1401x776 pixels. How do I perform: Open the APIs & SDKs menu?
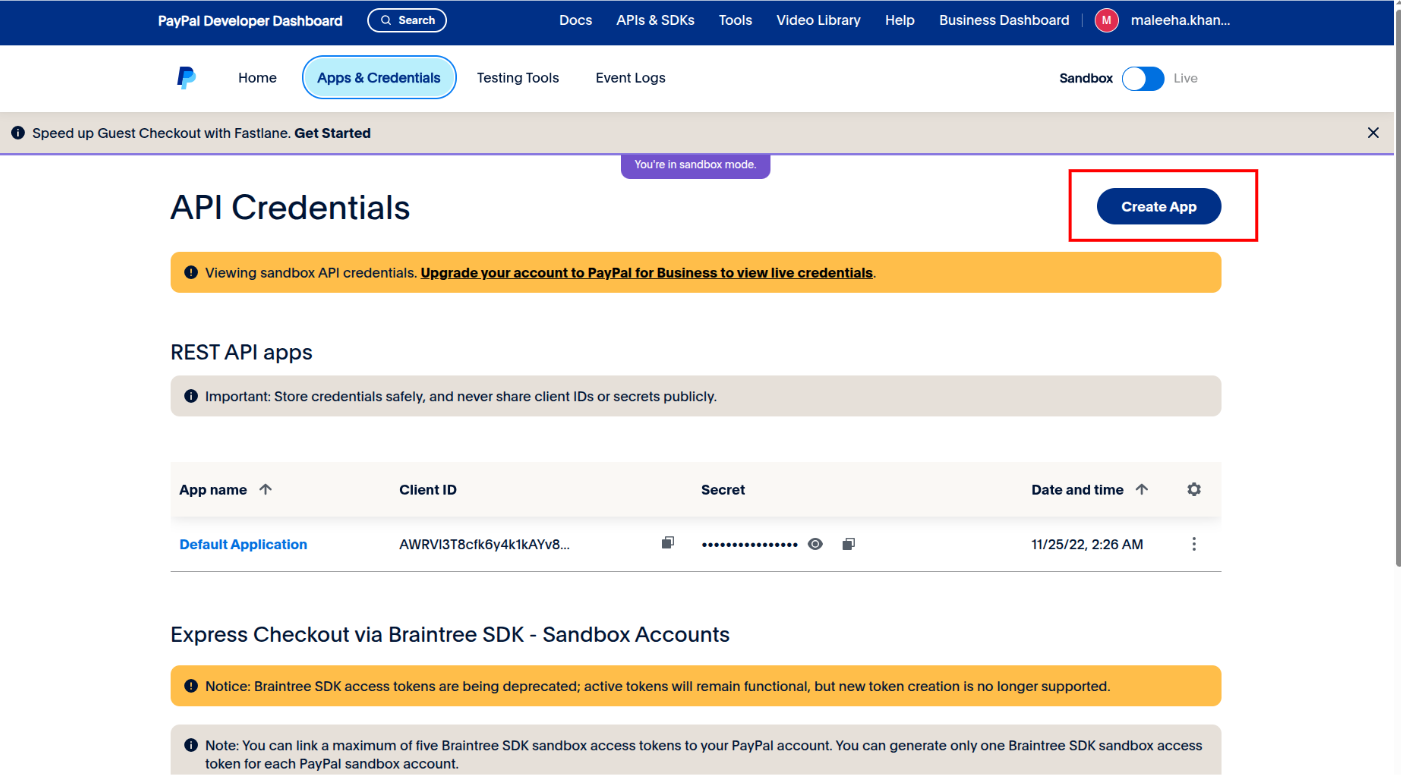click(655, 20)
